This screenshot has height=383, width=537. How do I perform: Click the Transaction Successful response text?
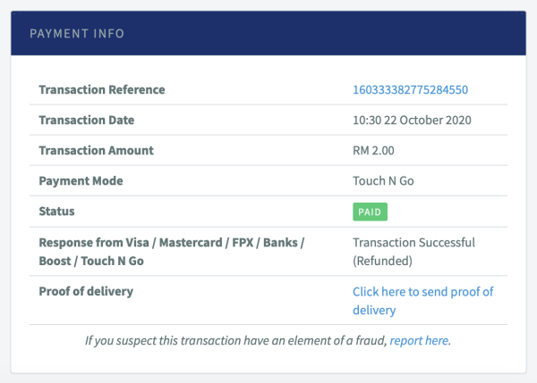point(414,243)
